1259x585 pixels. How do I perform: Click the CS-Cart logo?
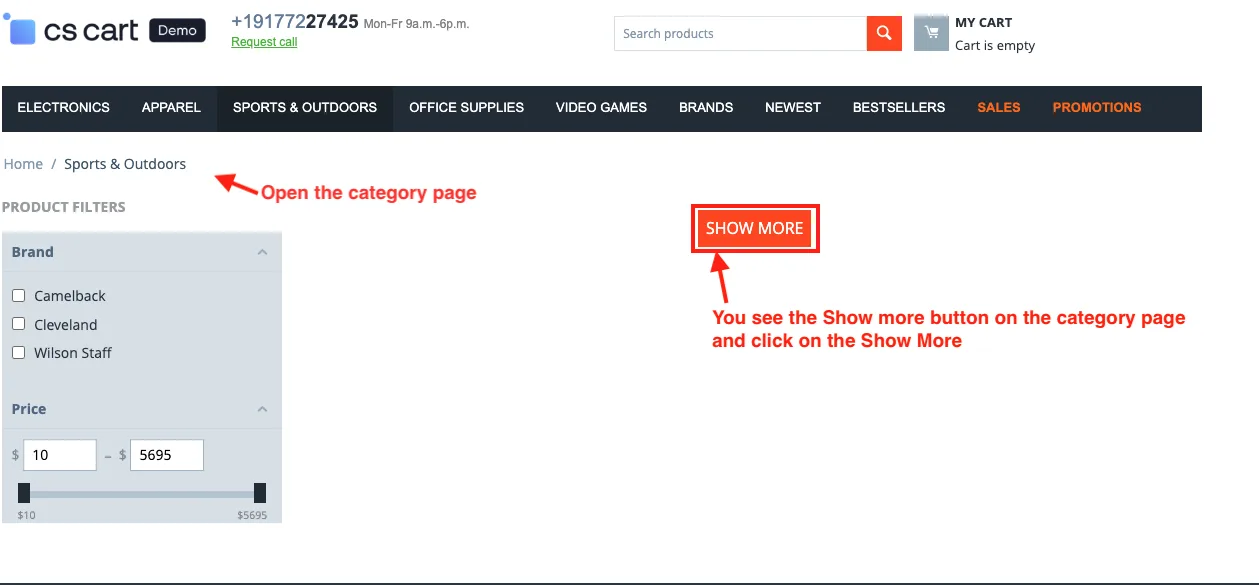(x=71, y=31)
